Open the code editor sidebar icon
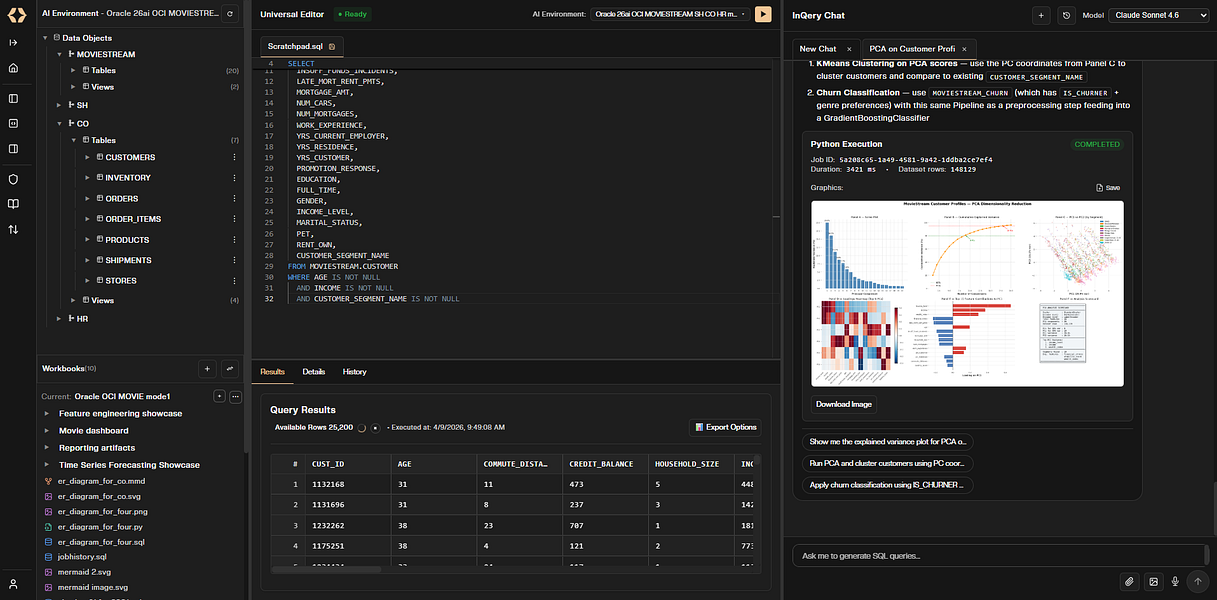This screenshot has height=600, width=1217. coord(13,123)
